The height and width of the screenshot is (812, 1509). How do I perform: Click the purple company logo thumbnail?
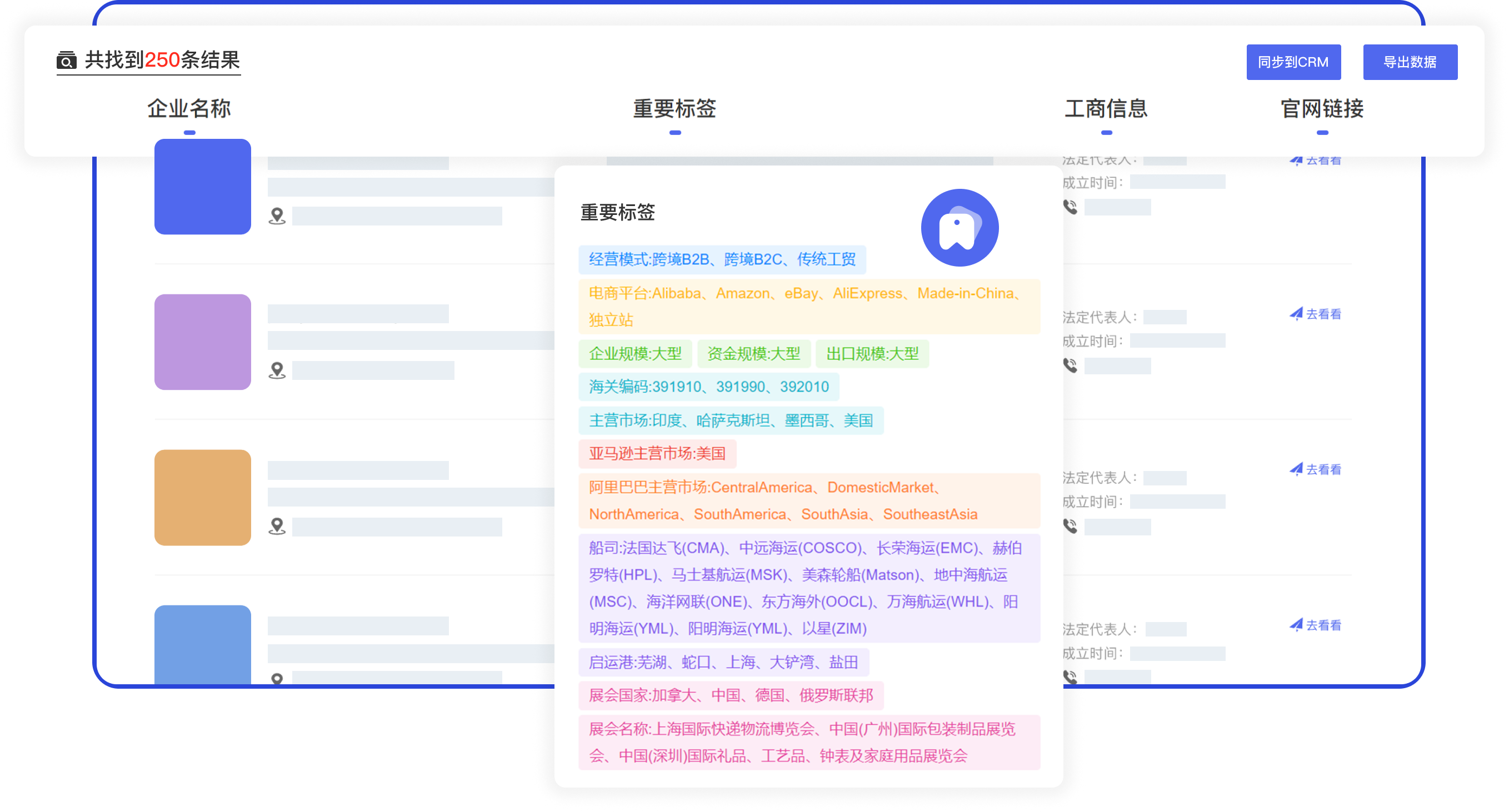[203, 342]
